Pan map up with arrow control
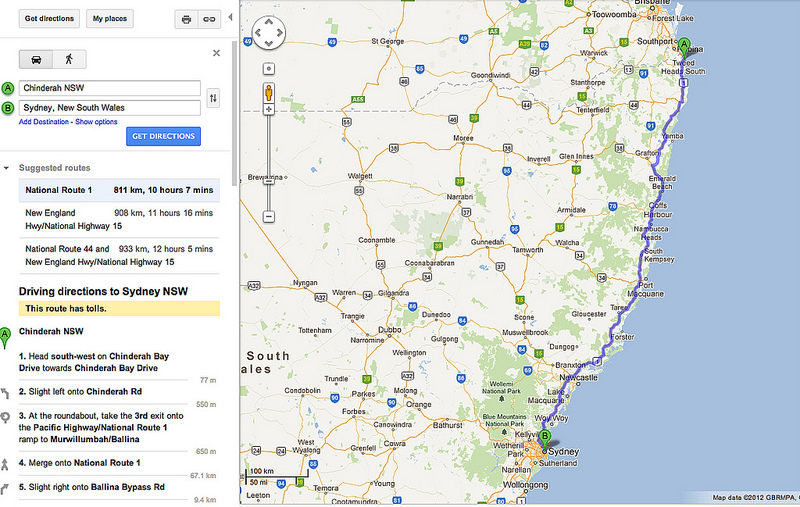800x507 pixels. click(x=269, y=21)
